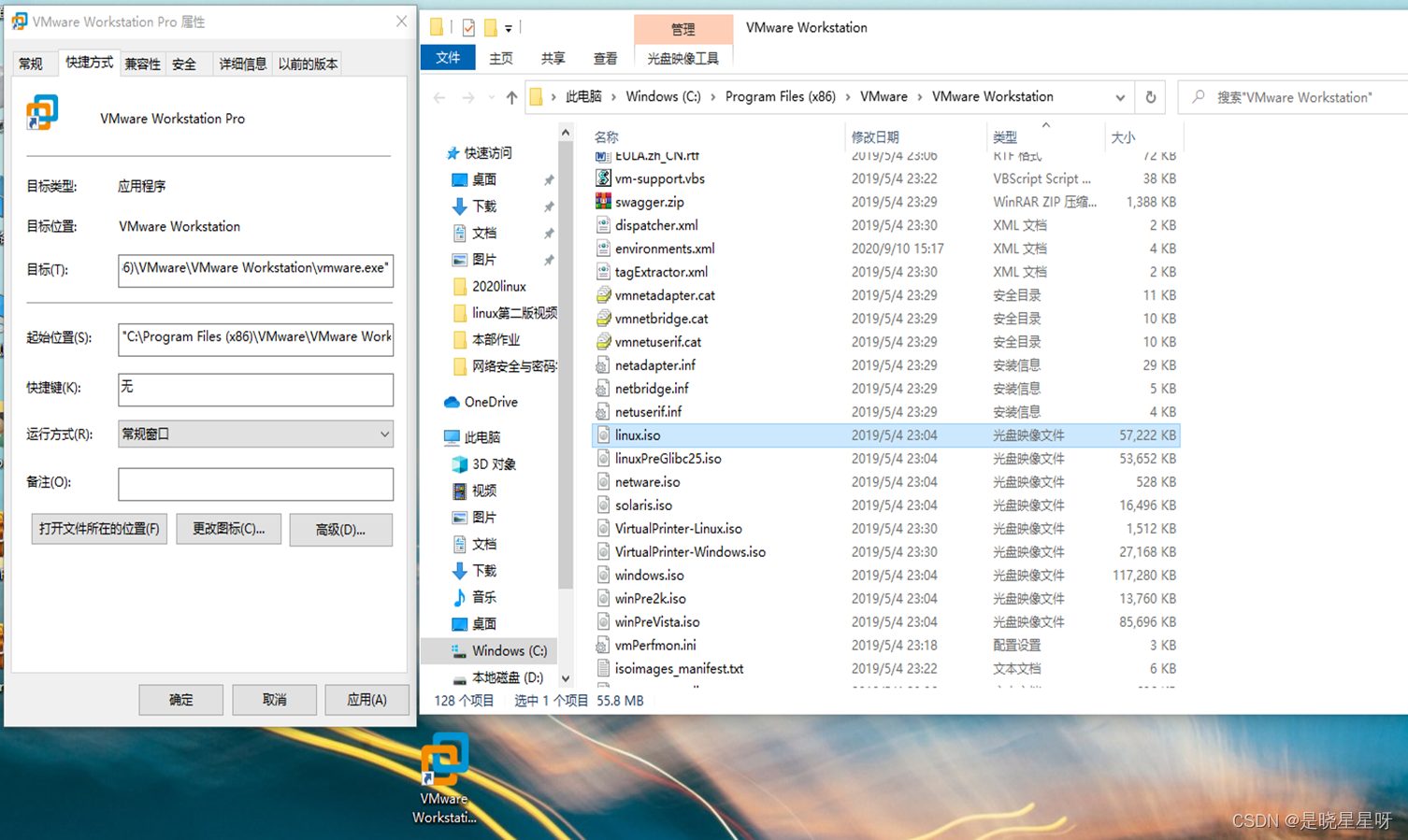Click the 打开文件所在的位置 button
Image resolution: width=1408 pixels, height=840 pixels.
pos(98,529)
